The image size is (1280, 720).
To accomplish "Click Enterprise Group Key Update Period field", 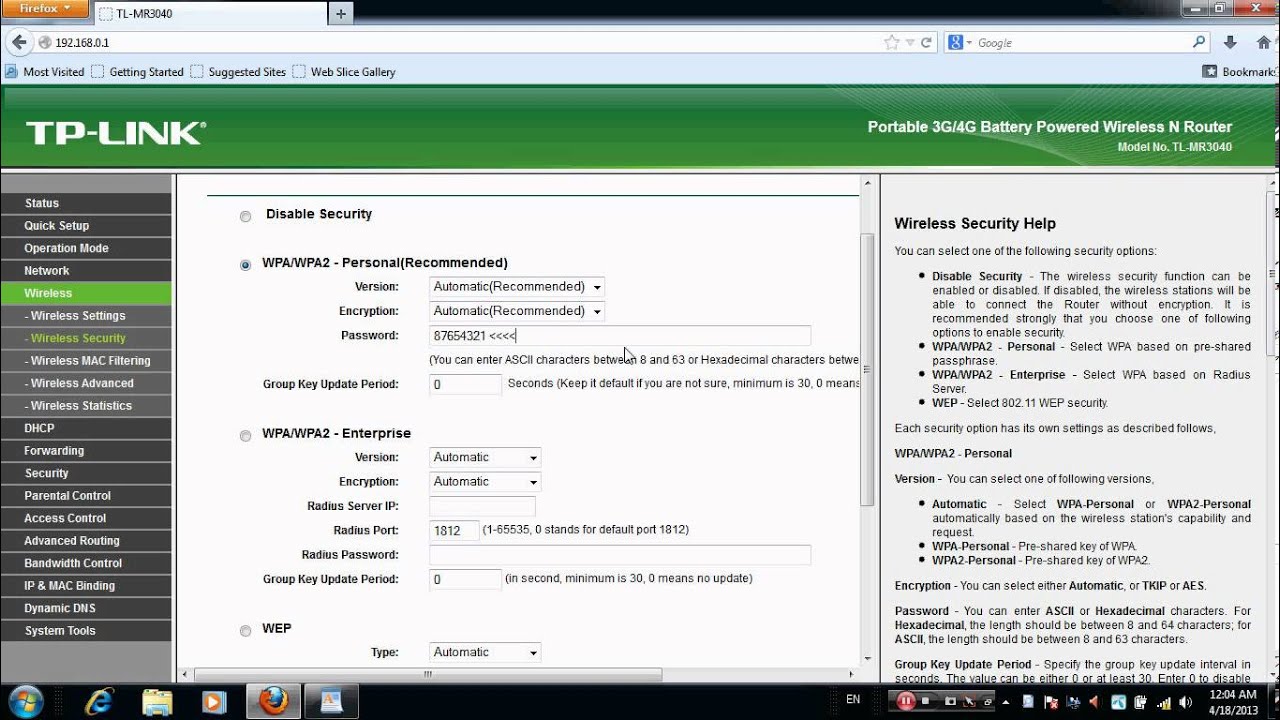I will pos(465,579).
